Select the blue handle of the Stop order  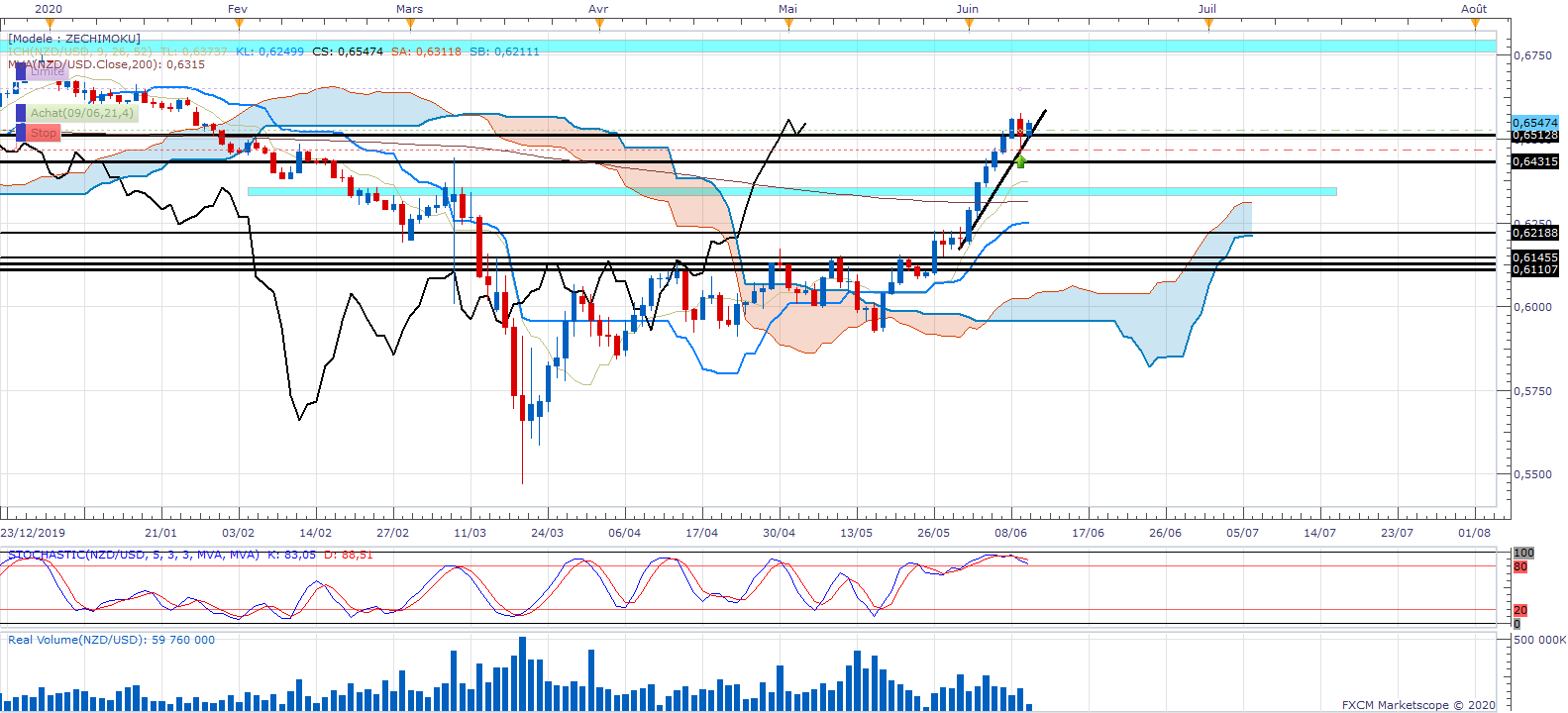pyautogui.click(x=21, y=133)
